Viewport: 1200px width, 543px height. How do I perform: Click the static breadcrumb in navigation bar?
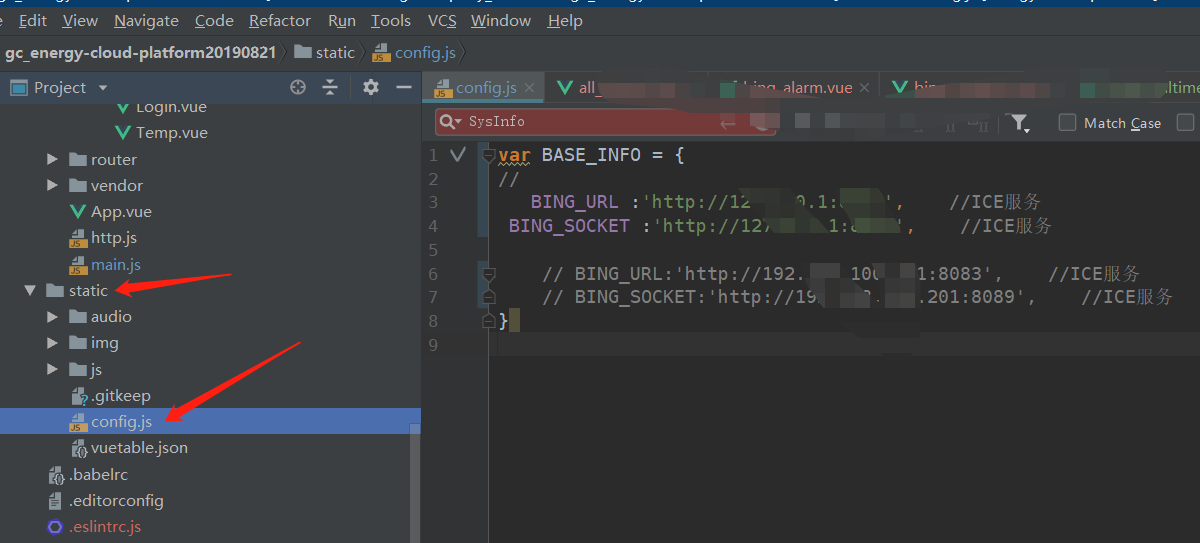point(325,52)
